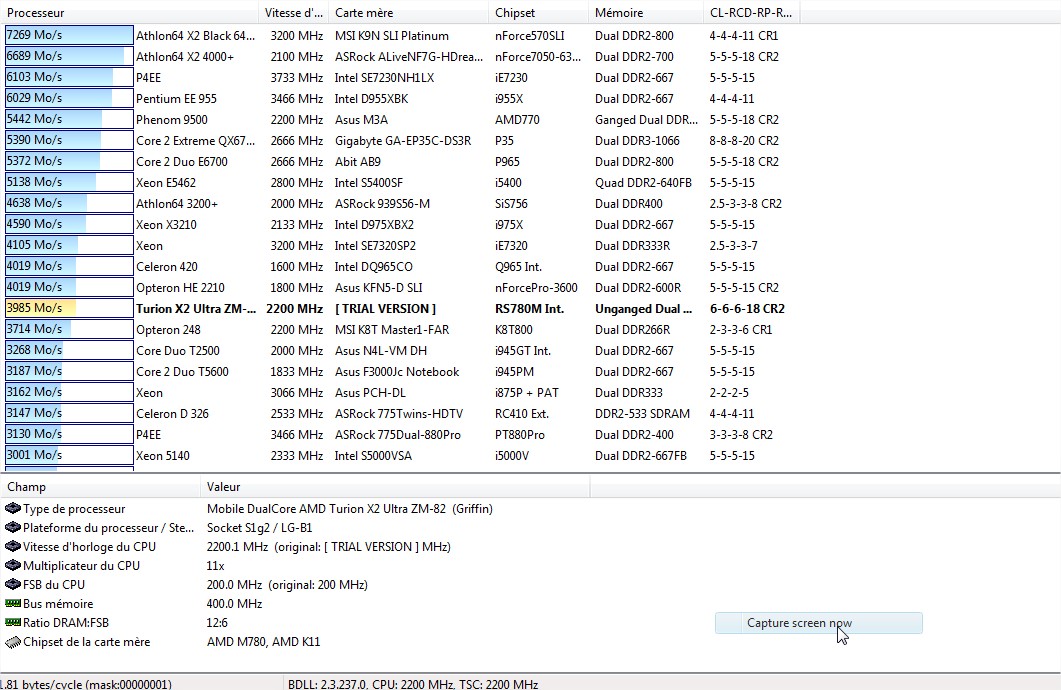Click the MSI K9N SLI Platinum motherboard cell
The height and width of the screenshot is (690, 1061).
(391, 36)
